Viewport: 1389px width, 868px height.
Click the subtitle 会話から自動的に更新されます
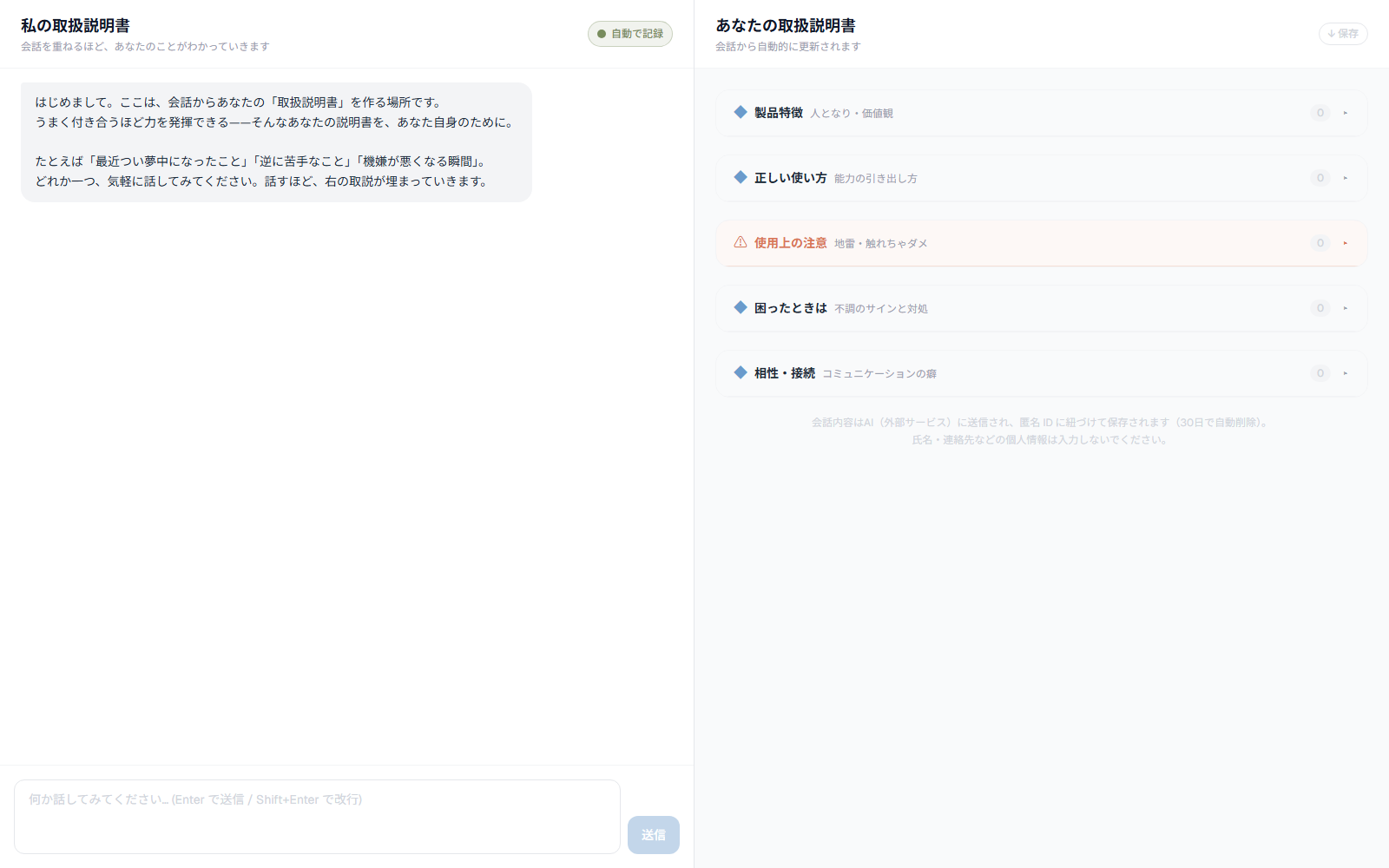pyautogui.click(x=788, y=47)
